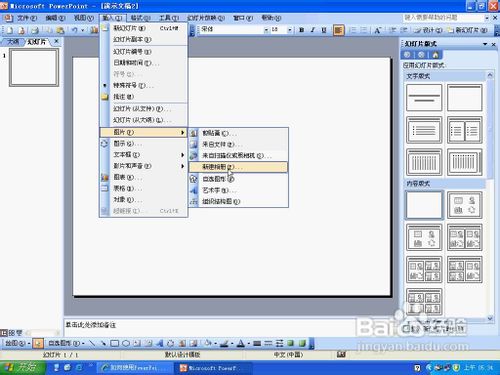The height and width of the screenshot is (375, 500).
Task: Open the 编辑 (Edit) menu
Action: coord(55,18)
